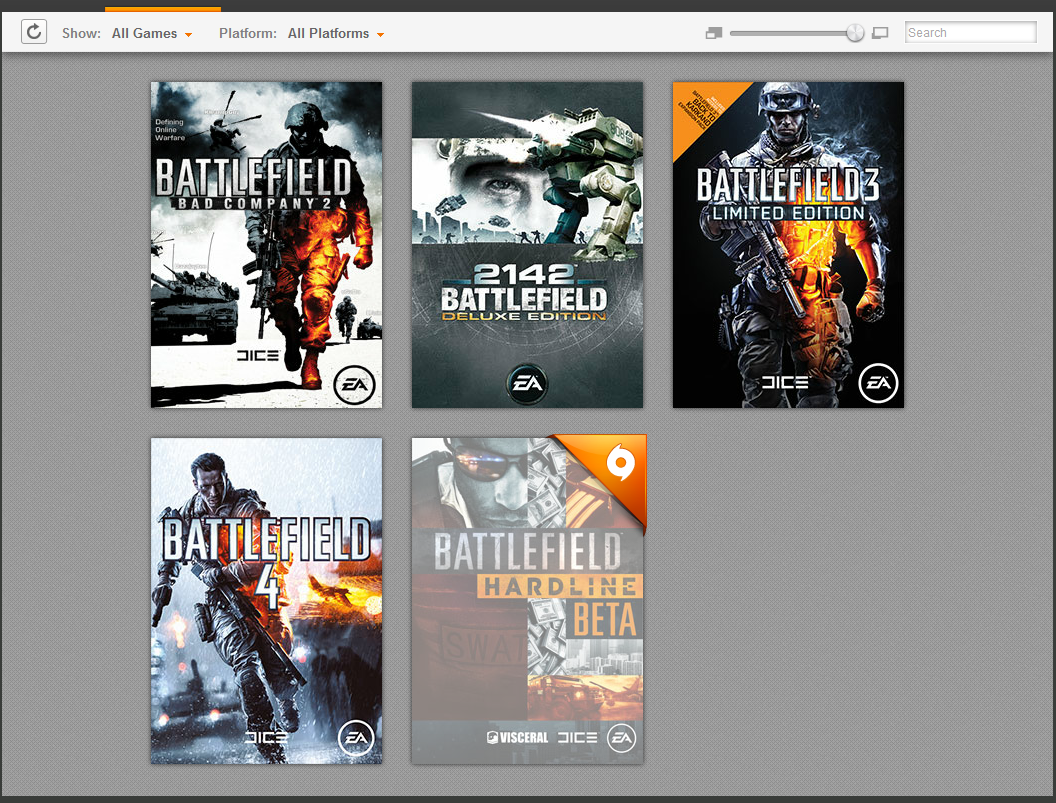Select Battlefield 2142 Deluxe Edition cover

point(527,245)
